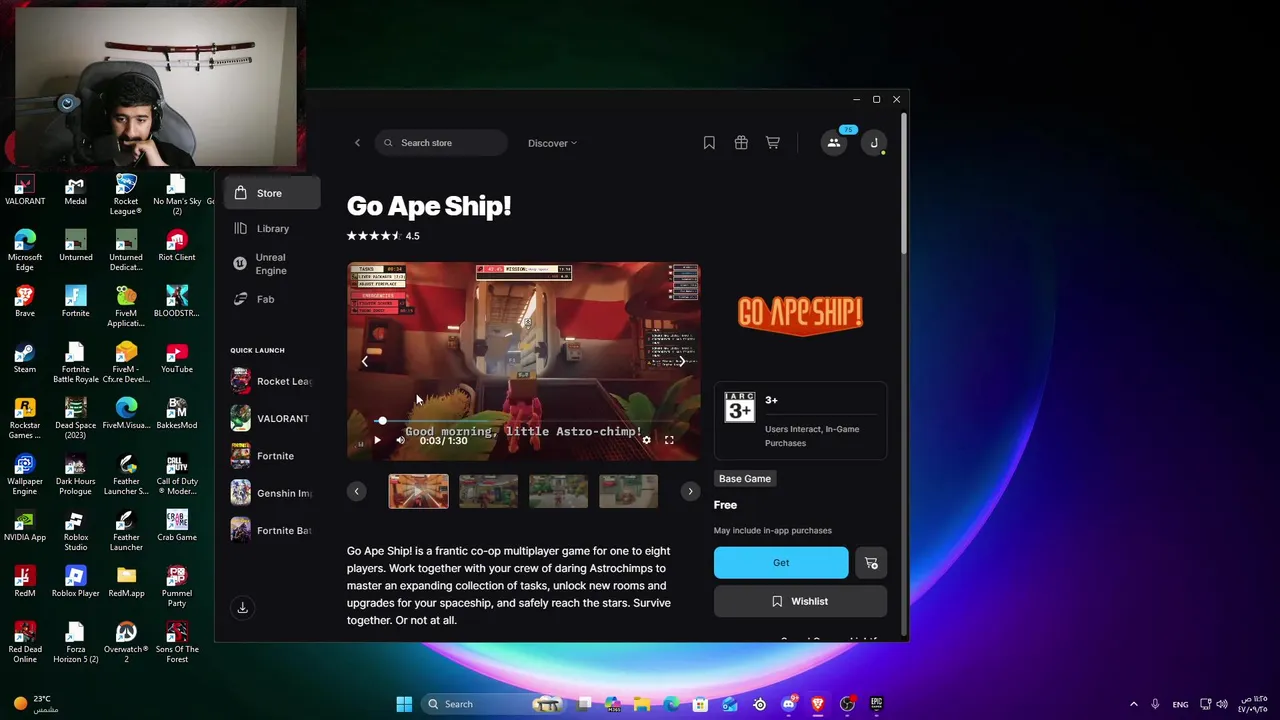
Task: Open the Rocket League desktop shortcut
Action: coord(126,195)
